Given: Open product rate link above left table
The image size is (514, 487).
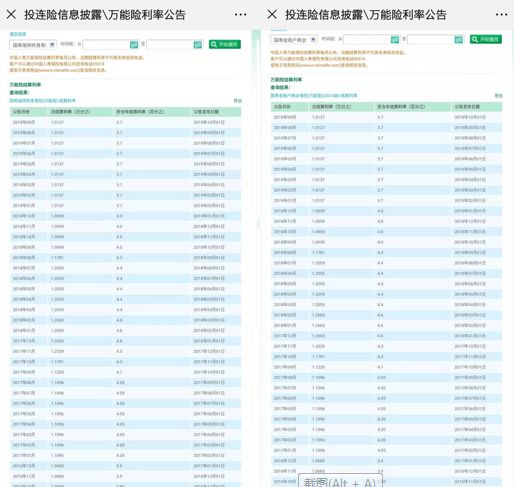Looking at the screenshot, I should coord(43,100).
